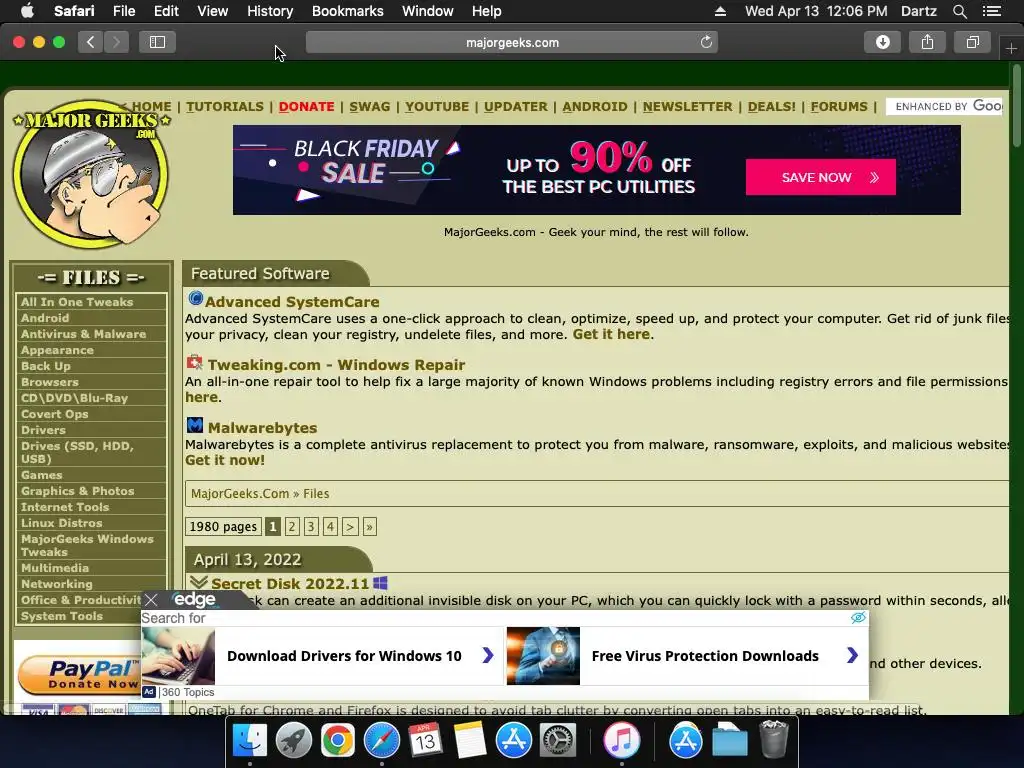Click the majorgeeks.com address bar
This screenshot has width=1024, height=768.
512,42
